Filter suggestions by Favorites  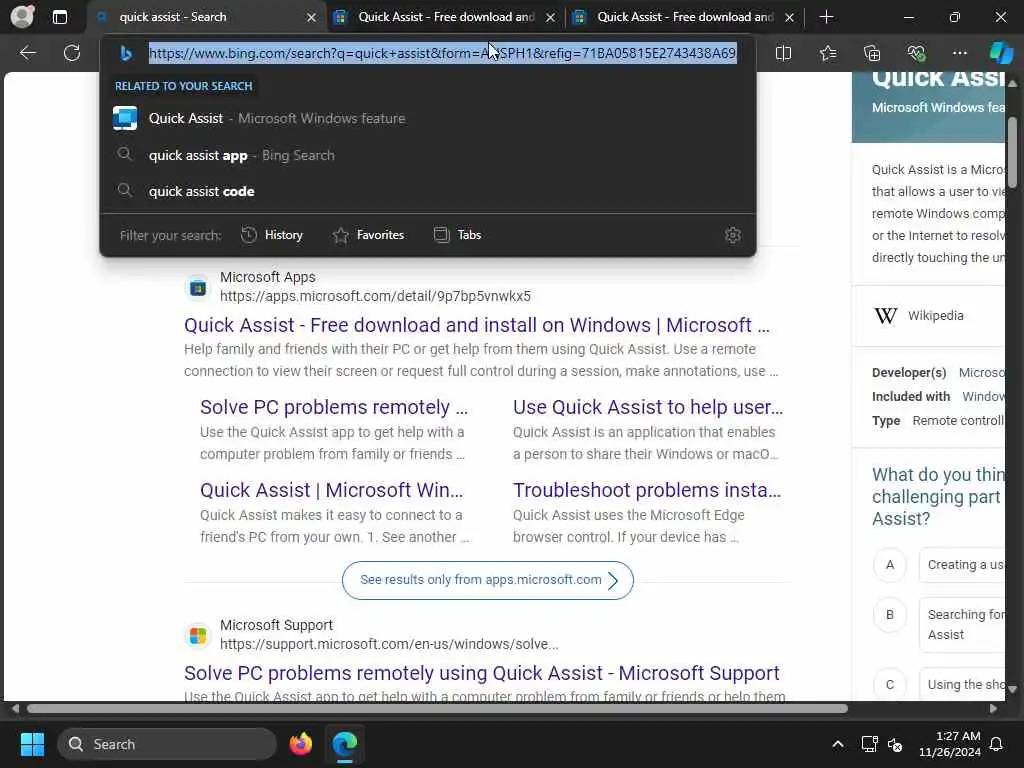pos(368,235)
